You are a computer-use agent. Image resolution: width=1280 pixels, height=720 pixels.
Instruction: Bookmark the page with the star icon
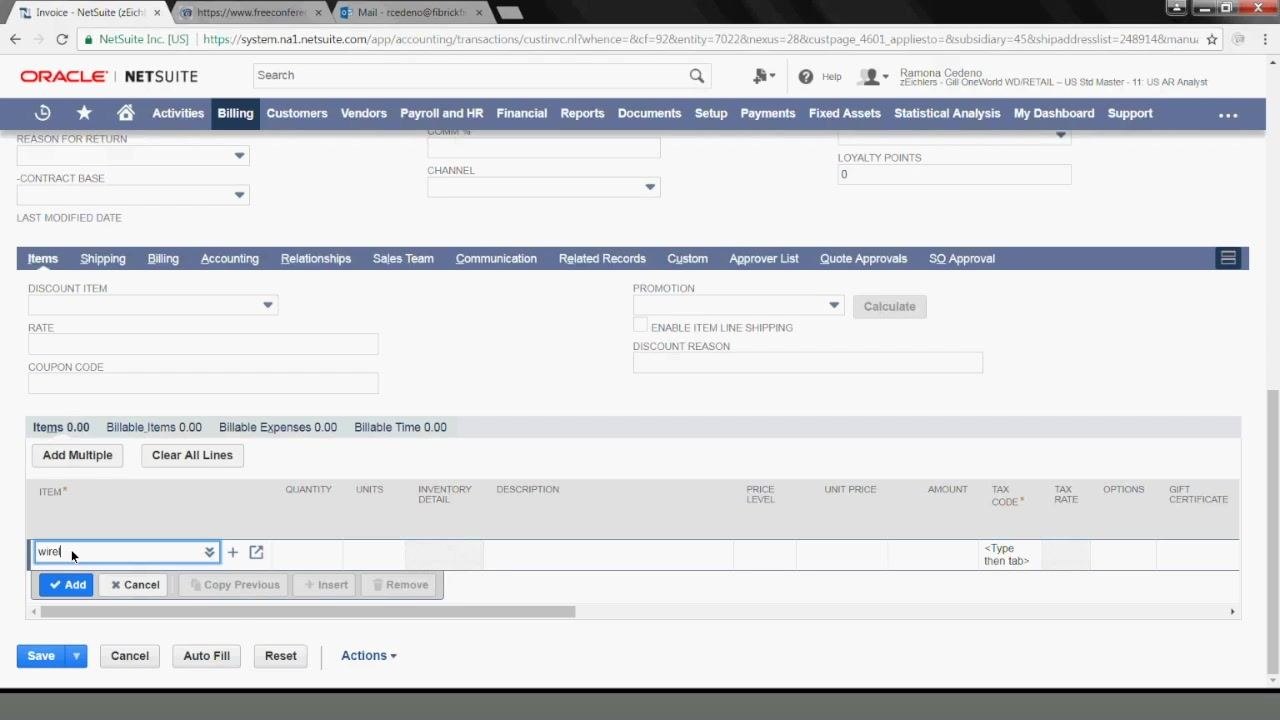click(1212, 39)
